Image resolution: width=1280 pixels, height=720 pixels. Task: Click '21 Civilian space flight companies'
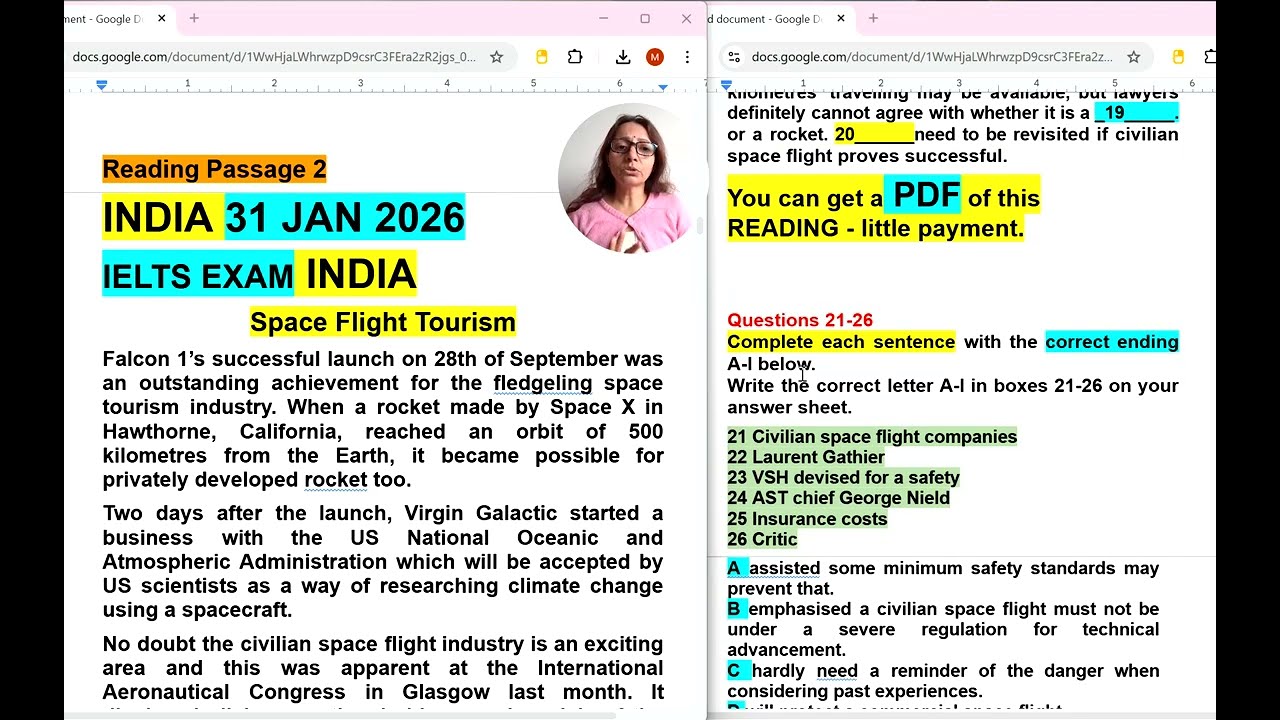(x=872, y=437)
